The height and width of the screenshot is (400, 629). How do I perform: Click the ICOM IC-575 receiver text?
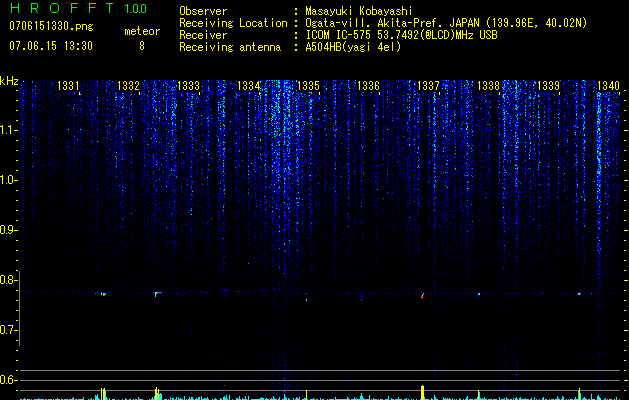401,35
